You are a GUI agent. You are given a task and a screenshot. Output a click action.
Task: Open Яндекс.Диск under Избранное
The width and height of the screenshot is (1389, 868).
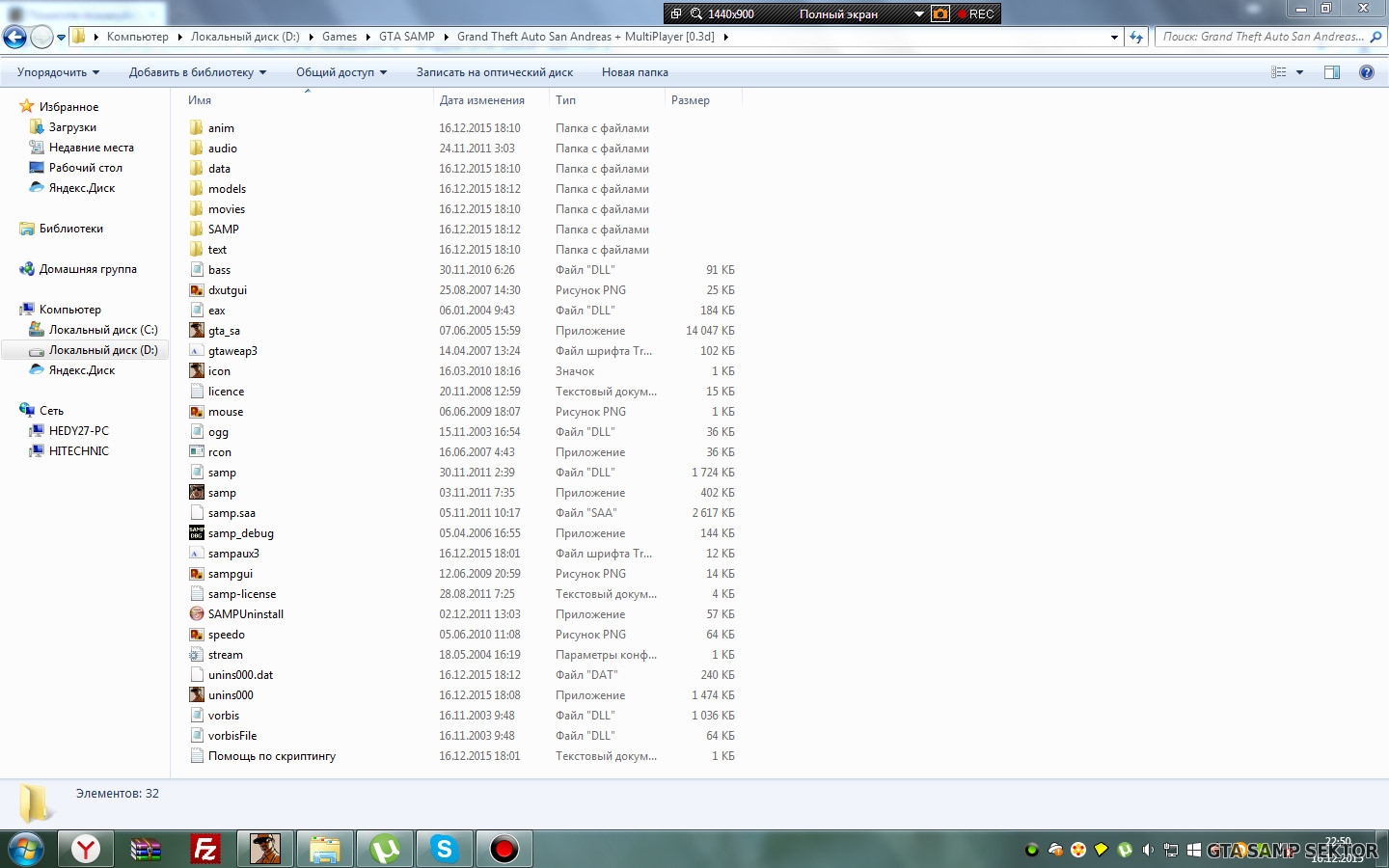tap(82, 188)
